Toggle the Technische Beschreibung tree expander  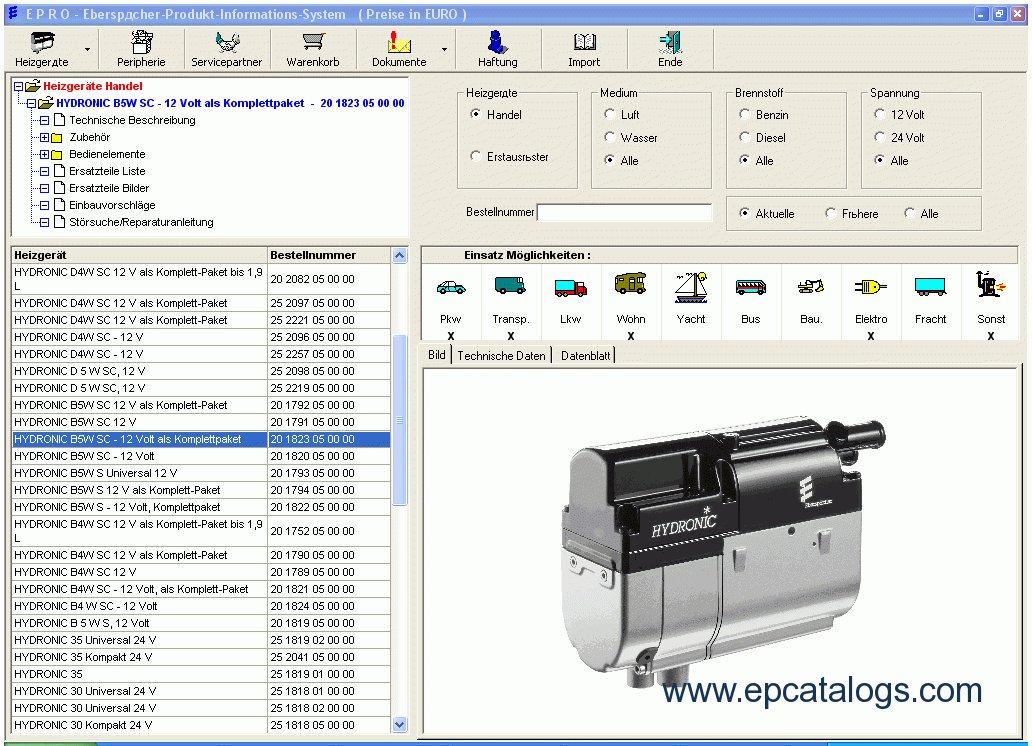(x=44, y=120)
